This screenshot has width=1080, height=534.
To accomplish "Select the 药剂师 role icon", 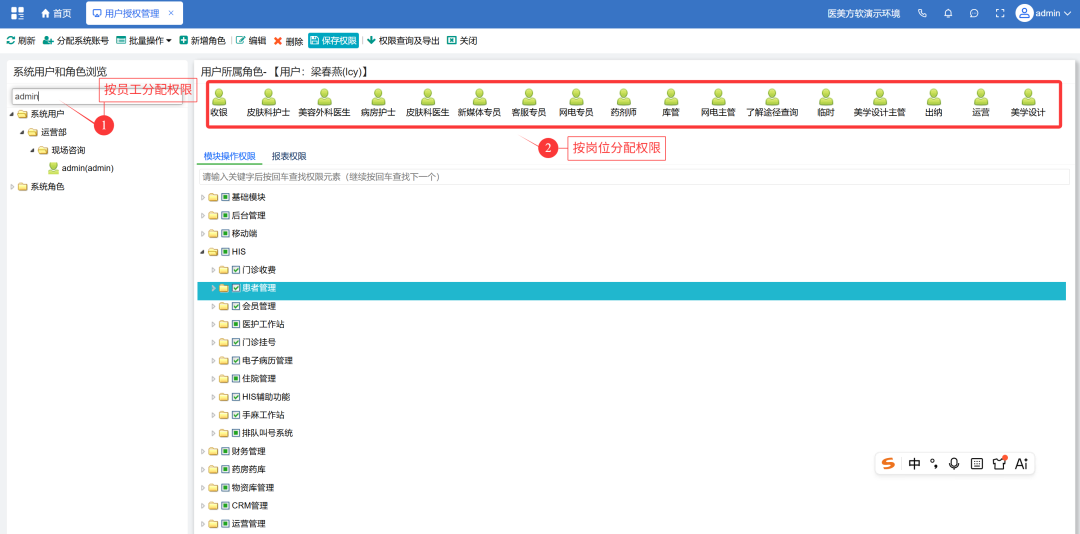I will pos(623,96).
